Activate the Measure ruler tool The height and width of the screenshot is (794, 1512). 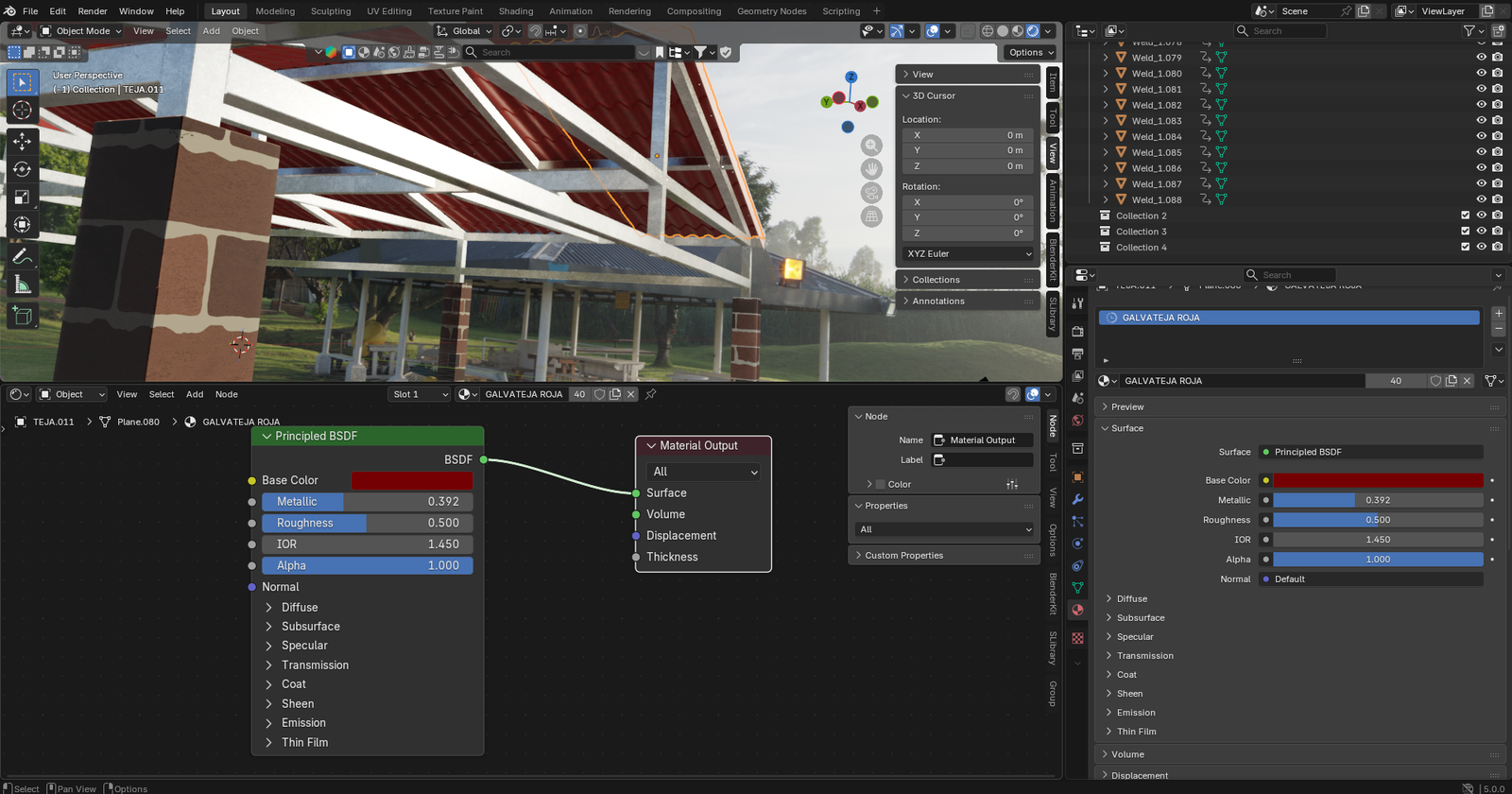click(x=23, y=285)
